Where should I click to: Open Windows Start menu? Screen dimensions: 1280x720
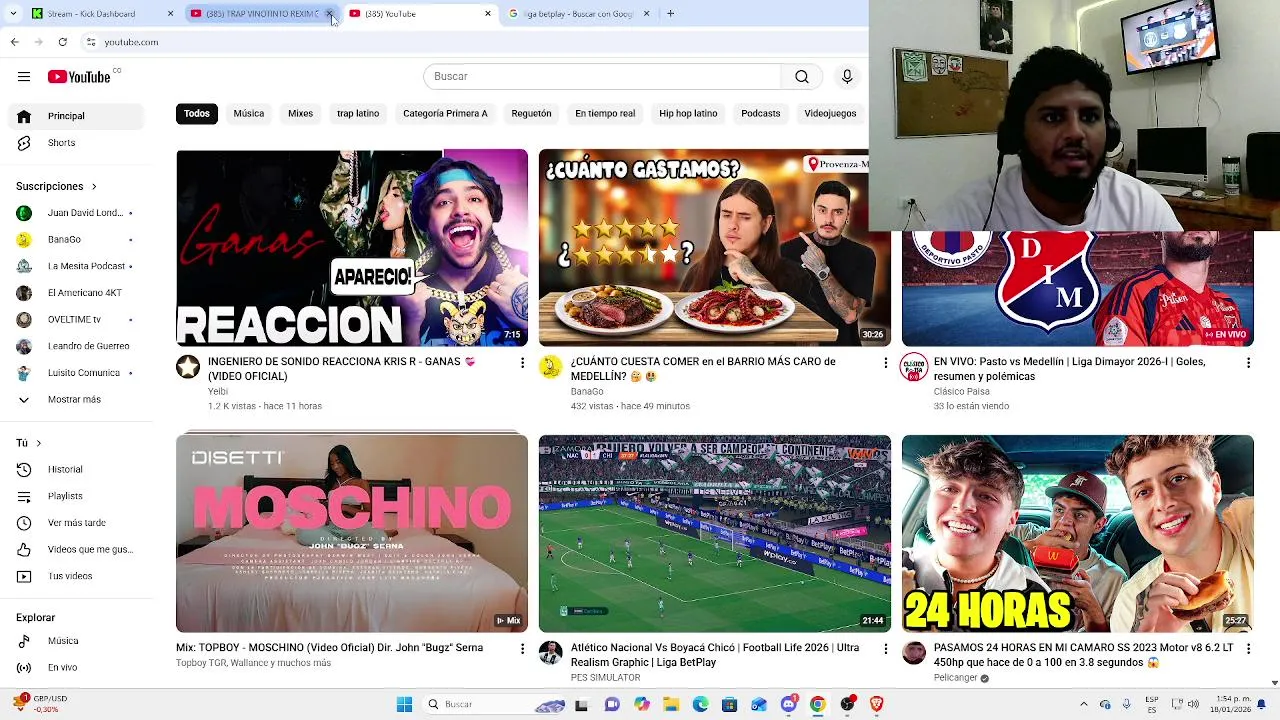404,704
